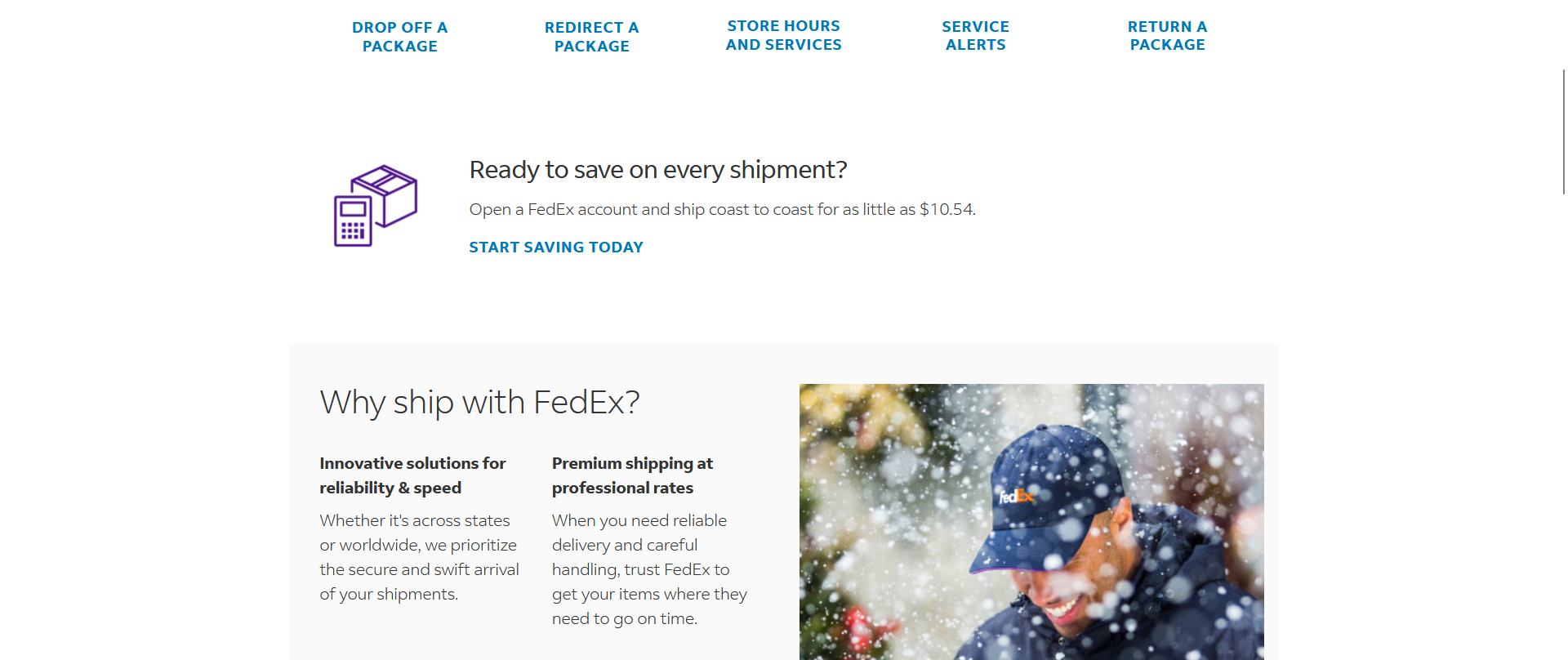View Service Alerts page
The image size is (1568, 660).
tap(975, 36)
